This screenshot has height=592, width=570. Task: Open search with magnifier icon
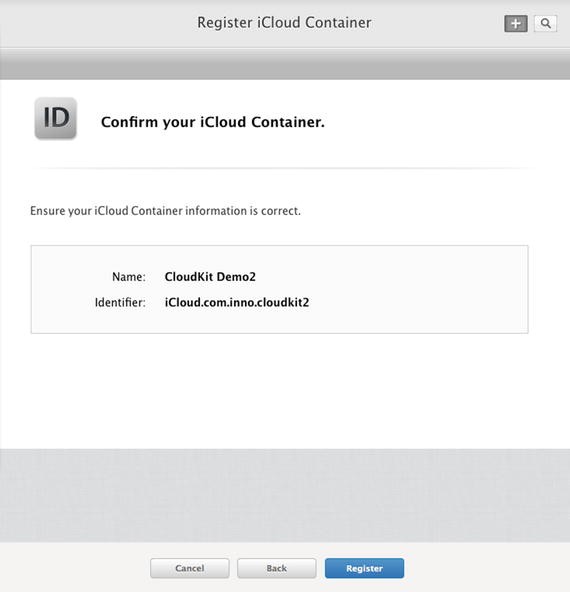click(x=545, y=24)
